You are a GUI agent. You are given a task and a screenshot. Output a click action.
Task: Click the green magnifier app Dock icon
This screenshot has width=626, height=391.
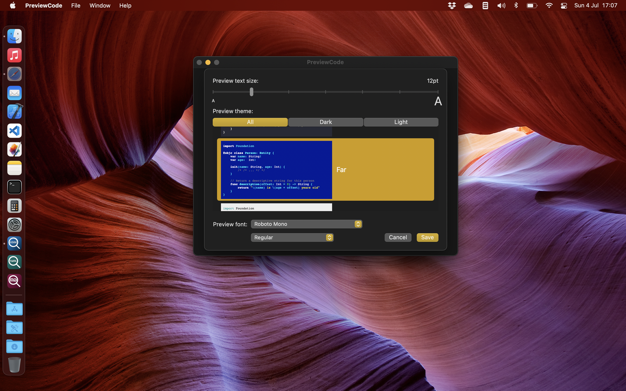(14, 262)
